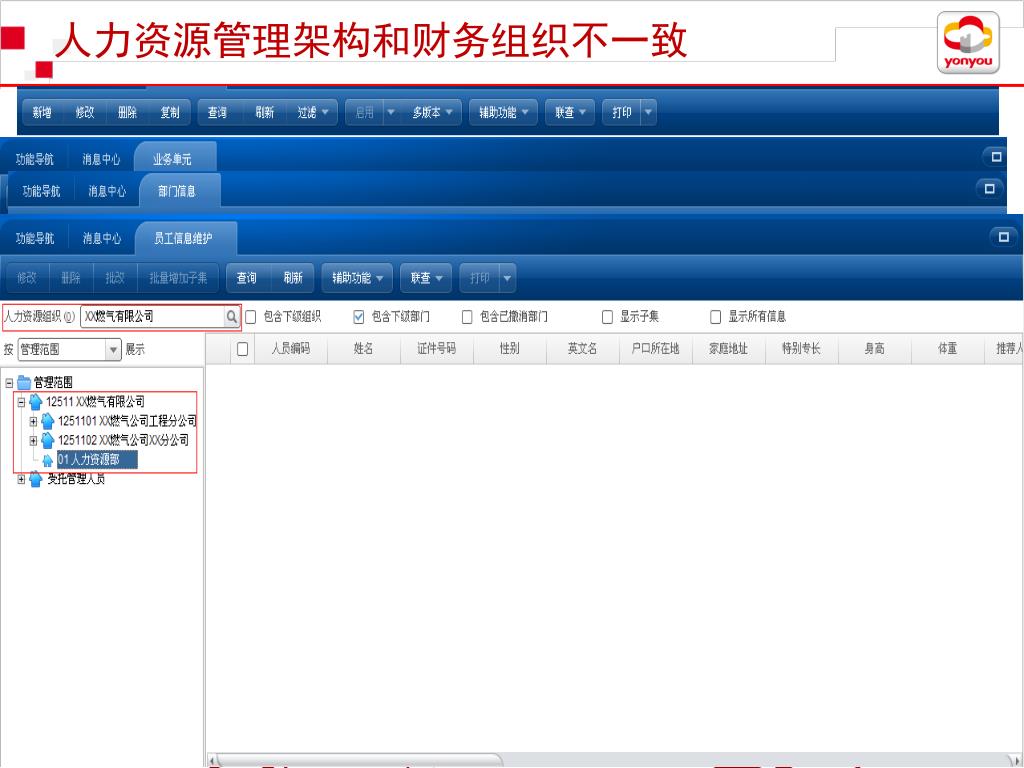Toggle 包含下级组织 checkbox
Viewport: 1024px width, 768px height.
250,317
